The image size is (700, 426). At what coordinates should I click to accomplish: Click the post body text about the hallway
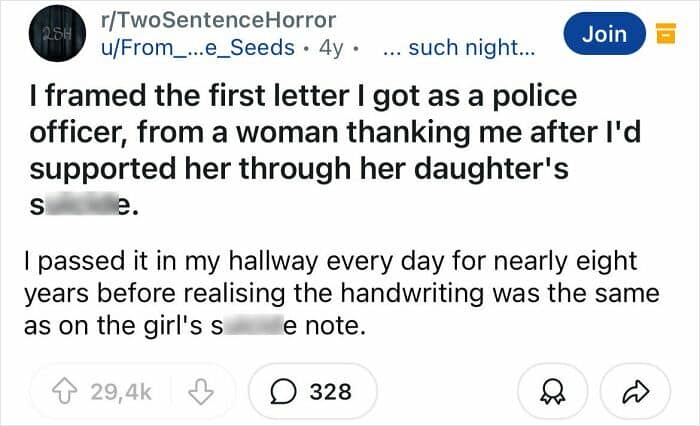pos(340,294)
